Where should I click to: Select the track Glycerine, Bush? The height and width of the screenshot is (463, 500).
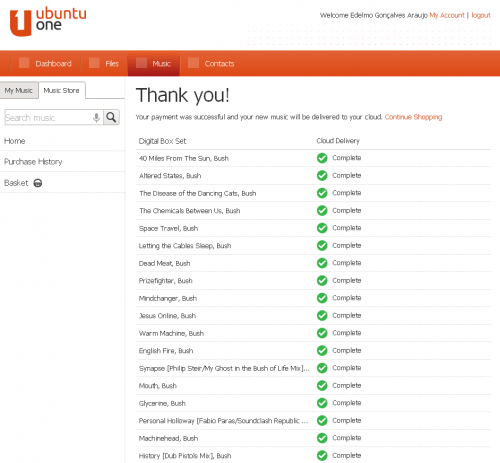click(x=162, y=403)
